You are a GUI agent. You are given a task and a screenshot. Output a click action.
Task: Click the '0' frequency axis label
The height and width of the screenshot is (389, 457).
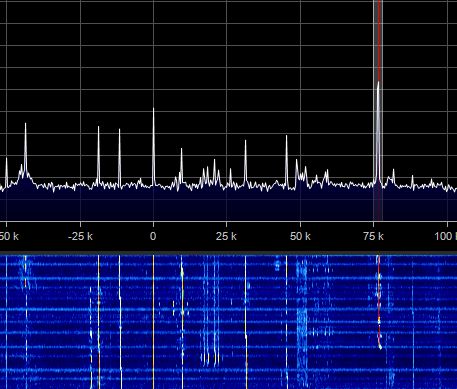153,236
